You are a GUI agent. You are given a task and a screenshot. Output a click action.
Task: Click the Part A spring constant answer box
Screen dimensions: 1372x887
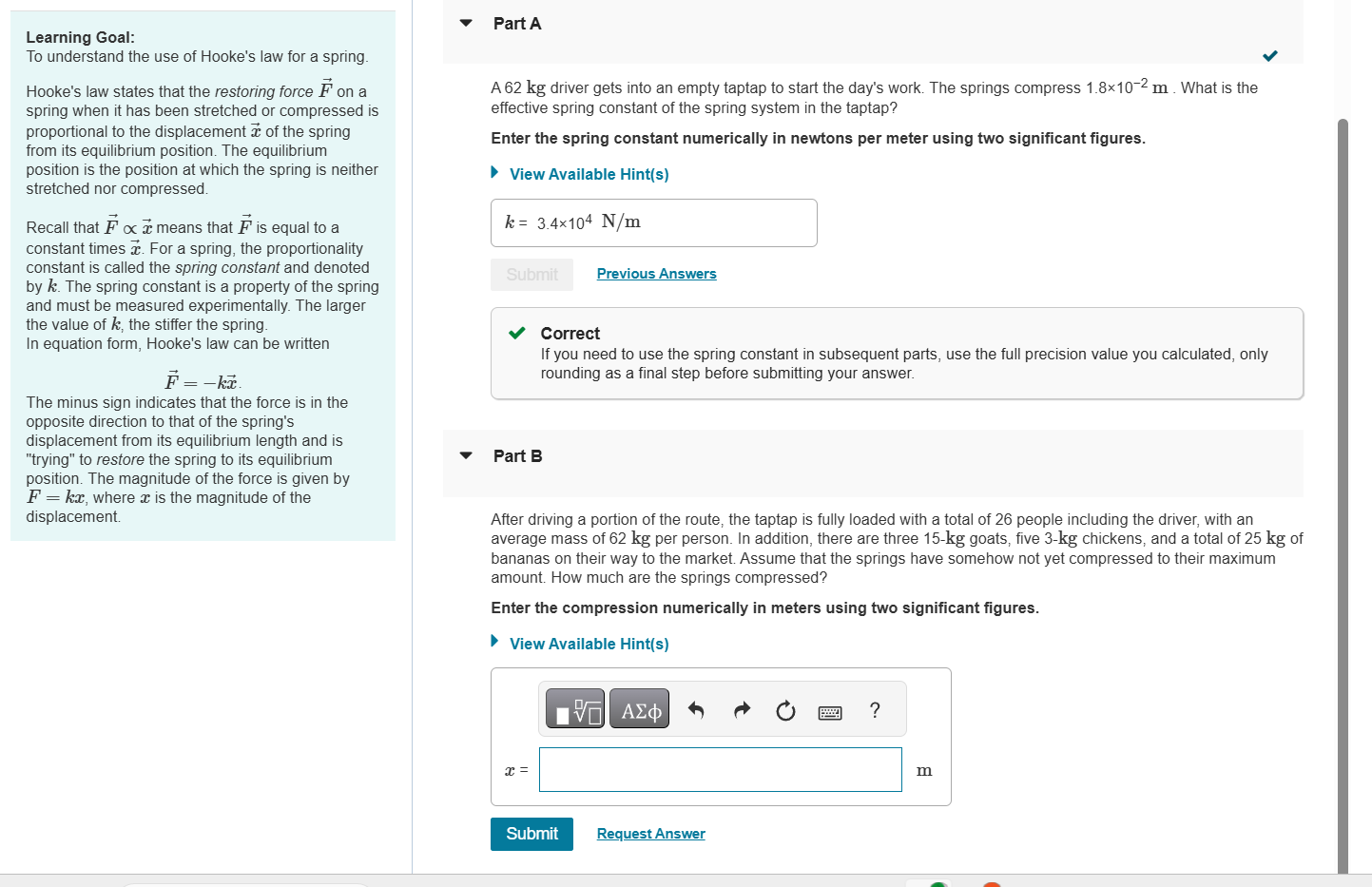point(653,222)
